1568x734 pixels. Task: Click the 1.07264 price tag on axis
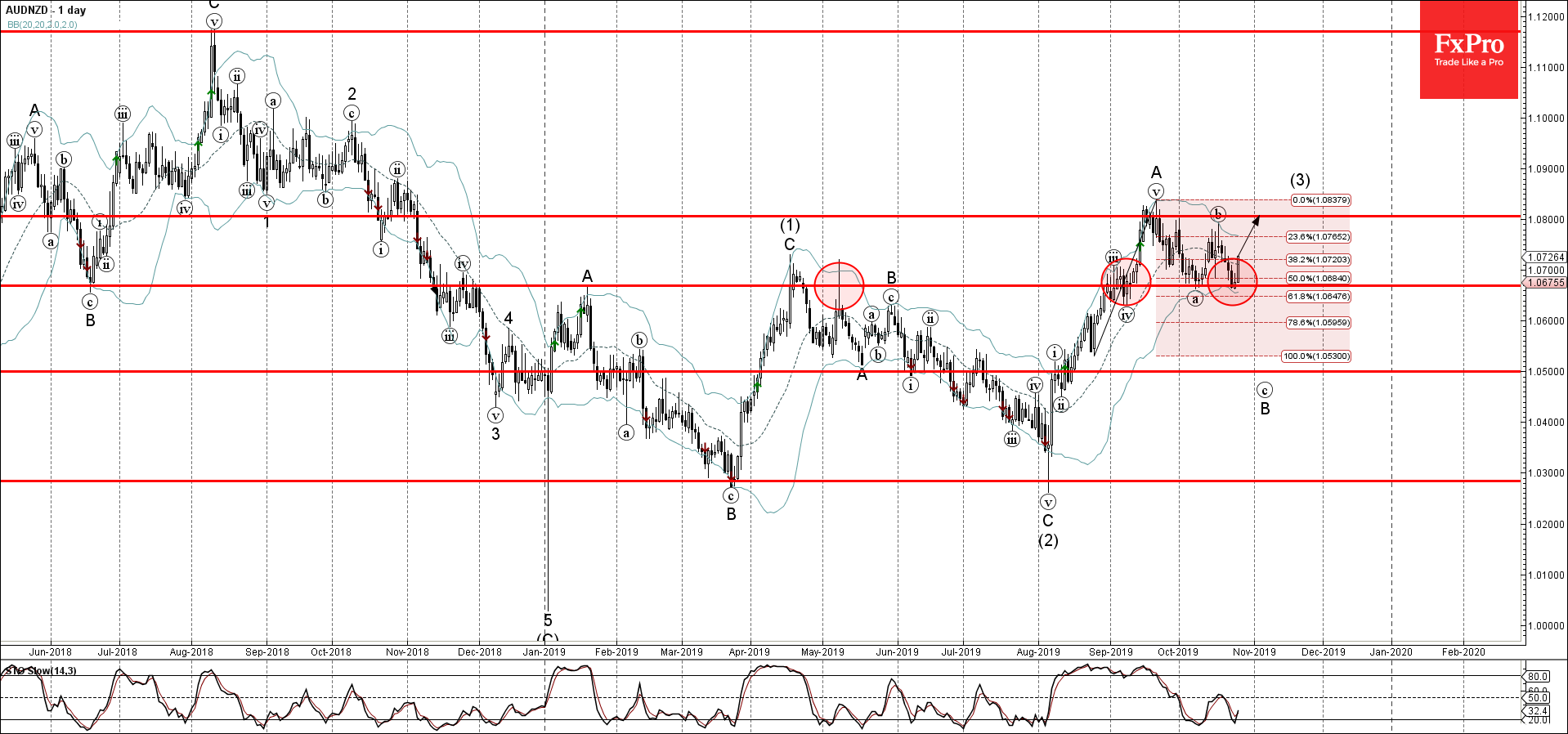tap(1545, 257)
